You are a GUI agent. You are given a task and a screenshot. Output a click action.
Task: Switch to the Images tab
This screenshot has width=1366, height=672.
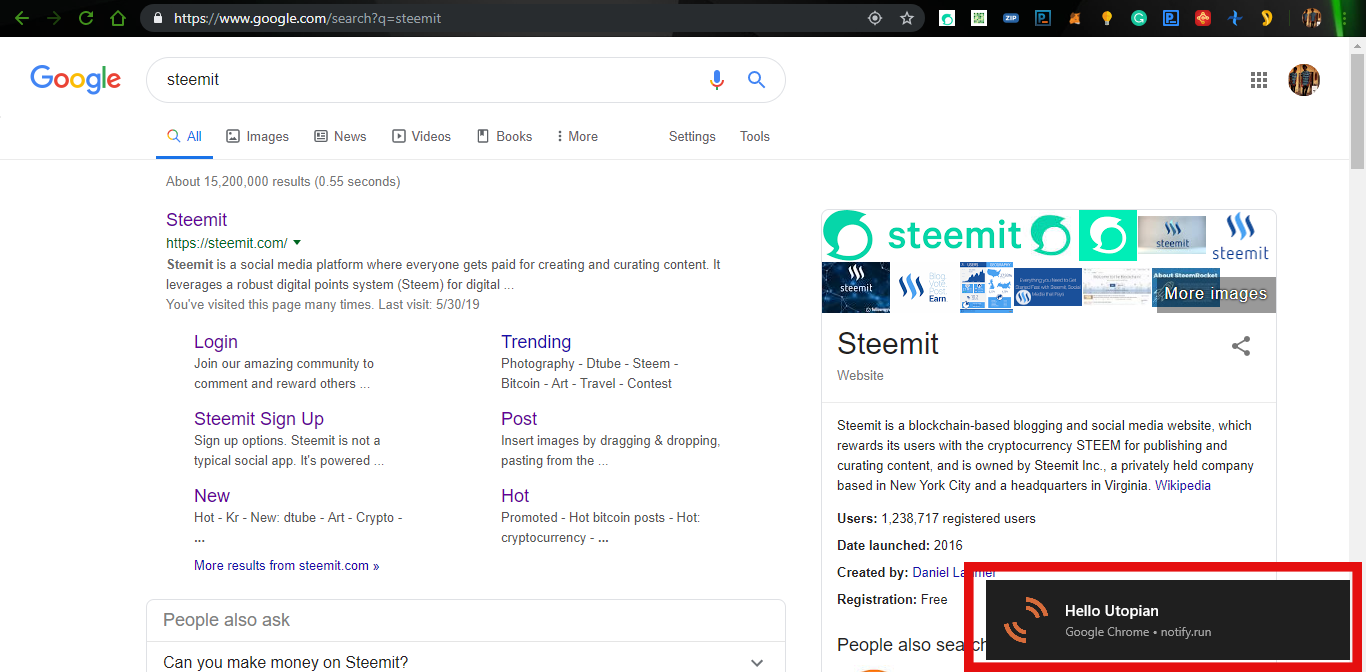[257, 136]
